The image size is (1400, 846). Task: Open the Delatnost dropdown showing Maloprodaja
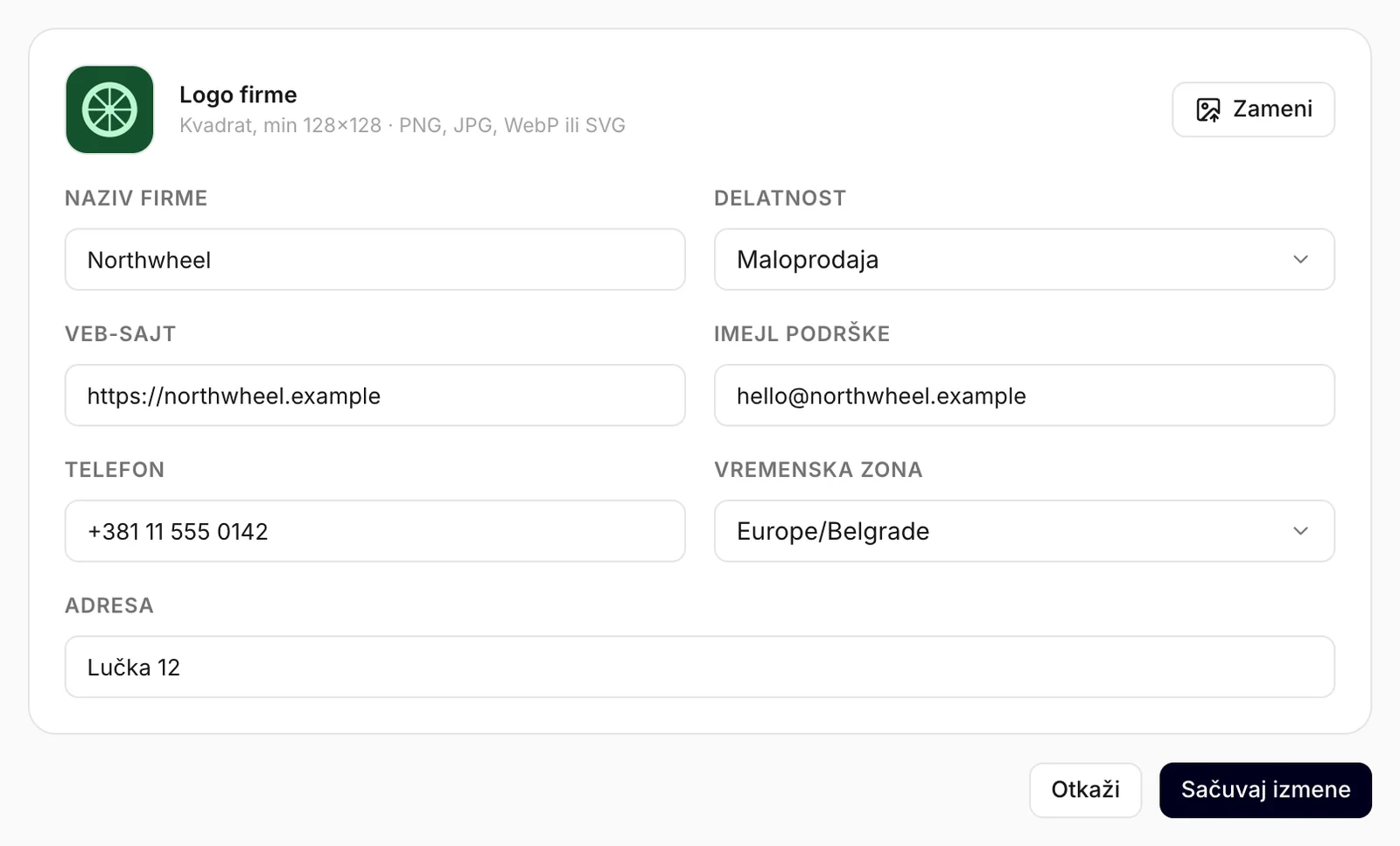pos(1024,260)
